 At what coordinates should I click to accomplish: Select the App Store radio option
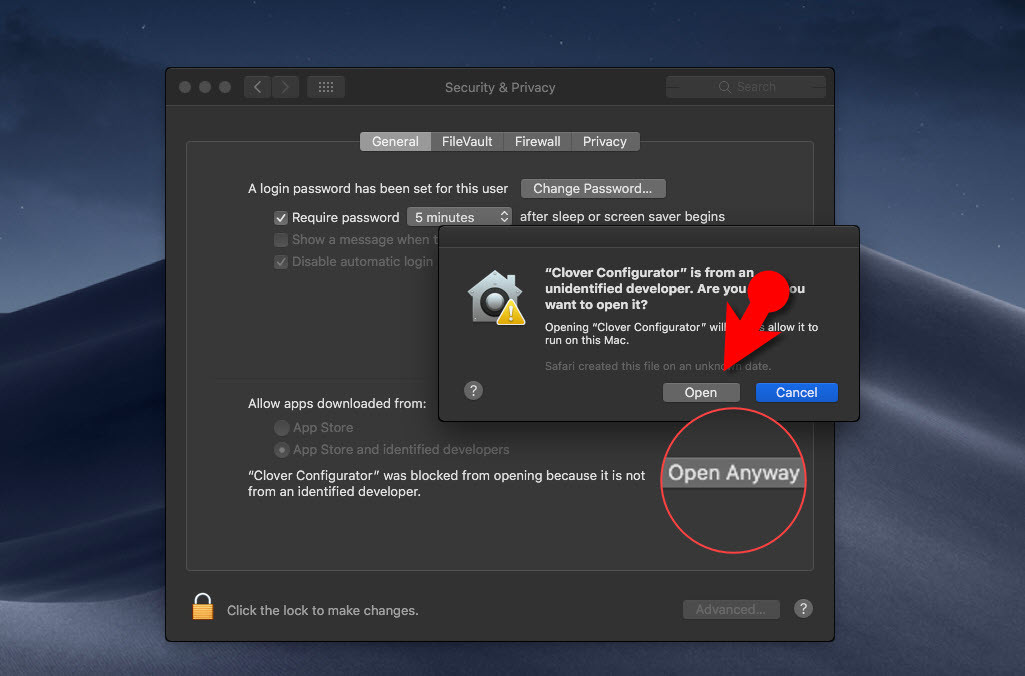(x=282, y=428)
